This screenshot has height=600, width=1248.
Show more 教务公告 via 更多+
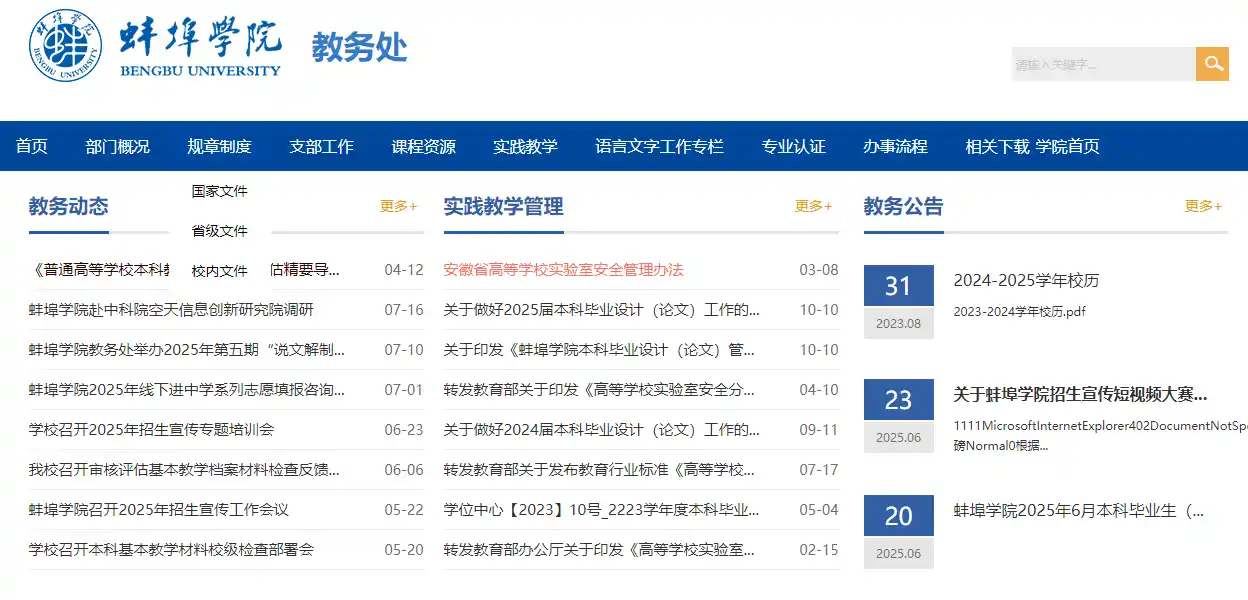1203,206
